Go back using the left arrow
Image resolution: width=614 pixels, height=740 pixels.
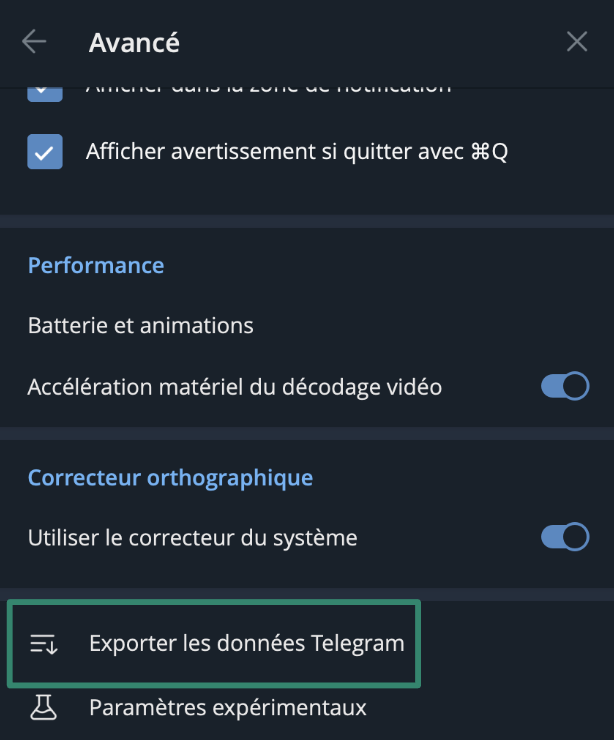tap(34, 41)
